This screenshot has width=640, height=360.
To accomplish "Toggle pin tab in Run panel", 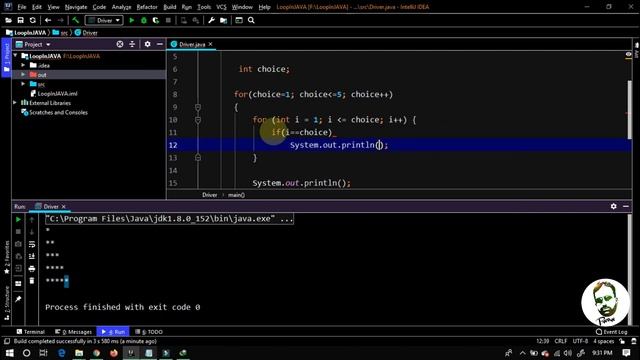I will [x=18, y=299].
